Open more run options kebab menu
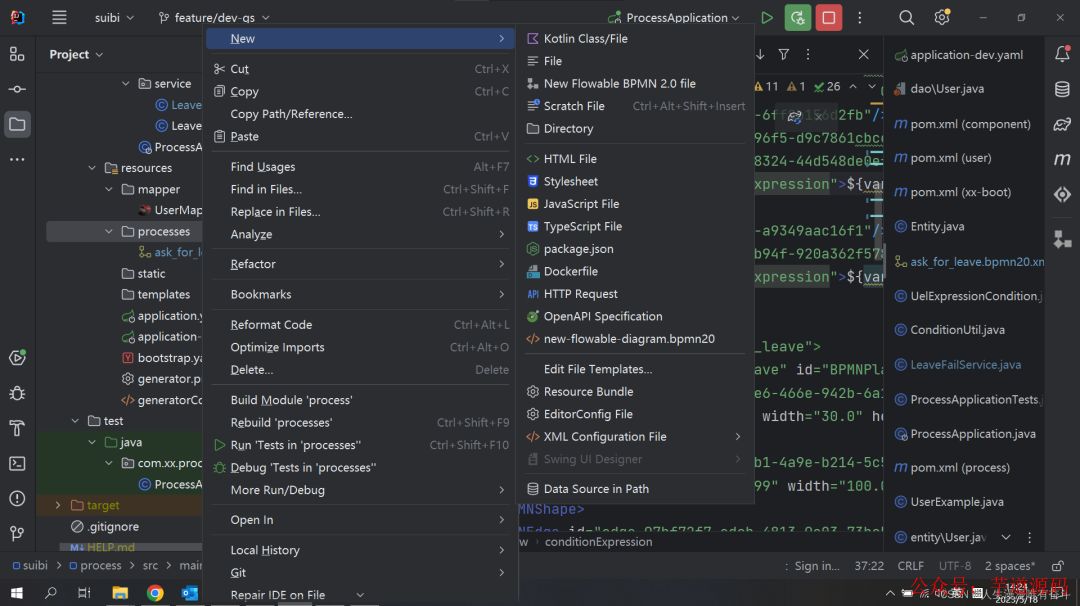This screenshot has height=606, width=1080. (x=860, y=17)
